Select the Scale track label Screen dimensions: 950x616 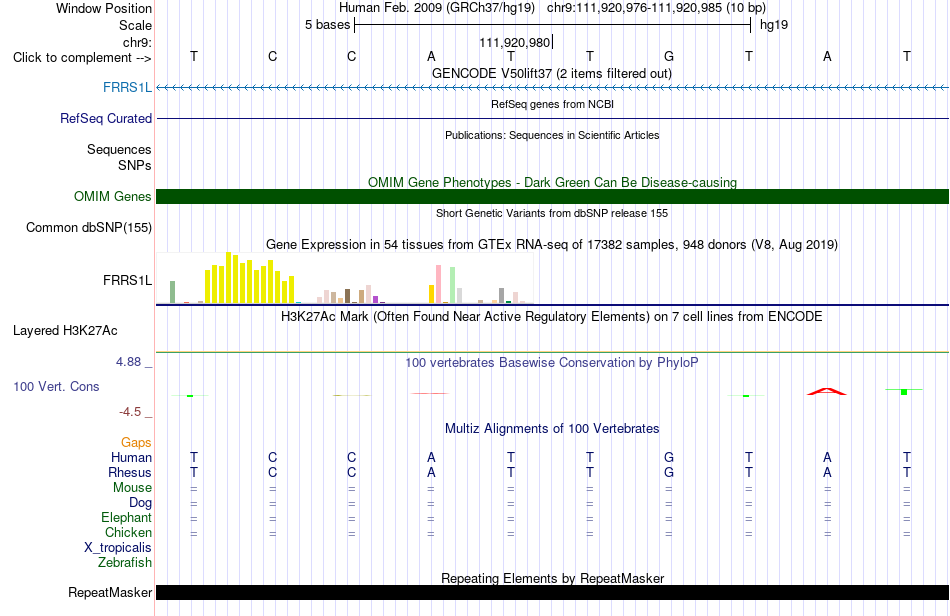tap(135, 25)
